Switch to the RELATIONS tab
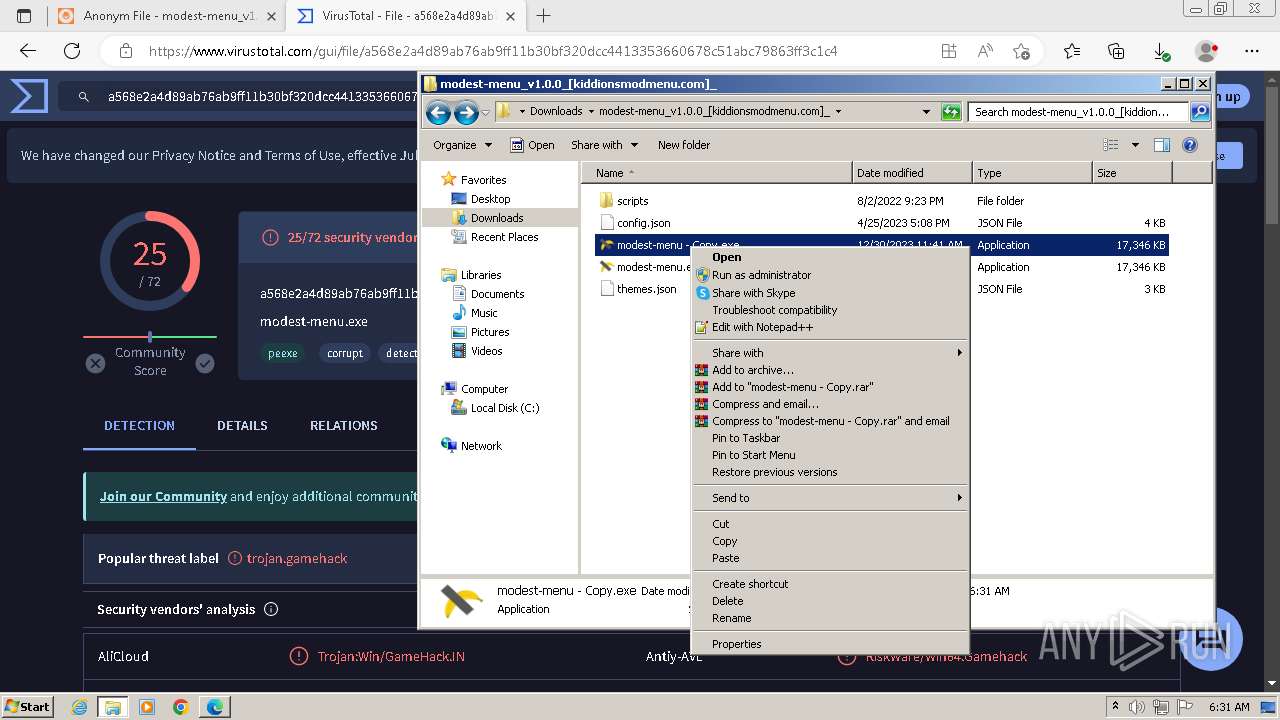 pyautogui.click(x=344, y=425)
